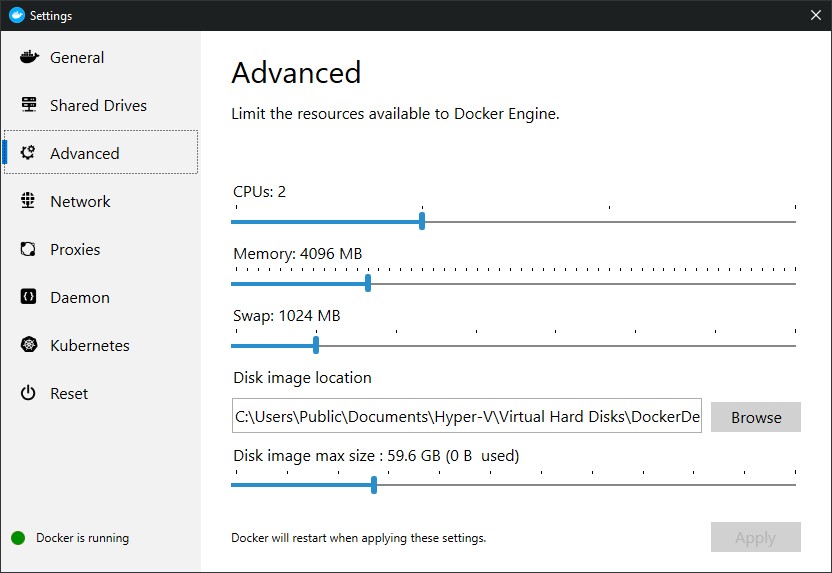Click the Memory slider handle
The width and height of the screenshot is (832, 573).
(x=368, y=283)
